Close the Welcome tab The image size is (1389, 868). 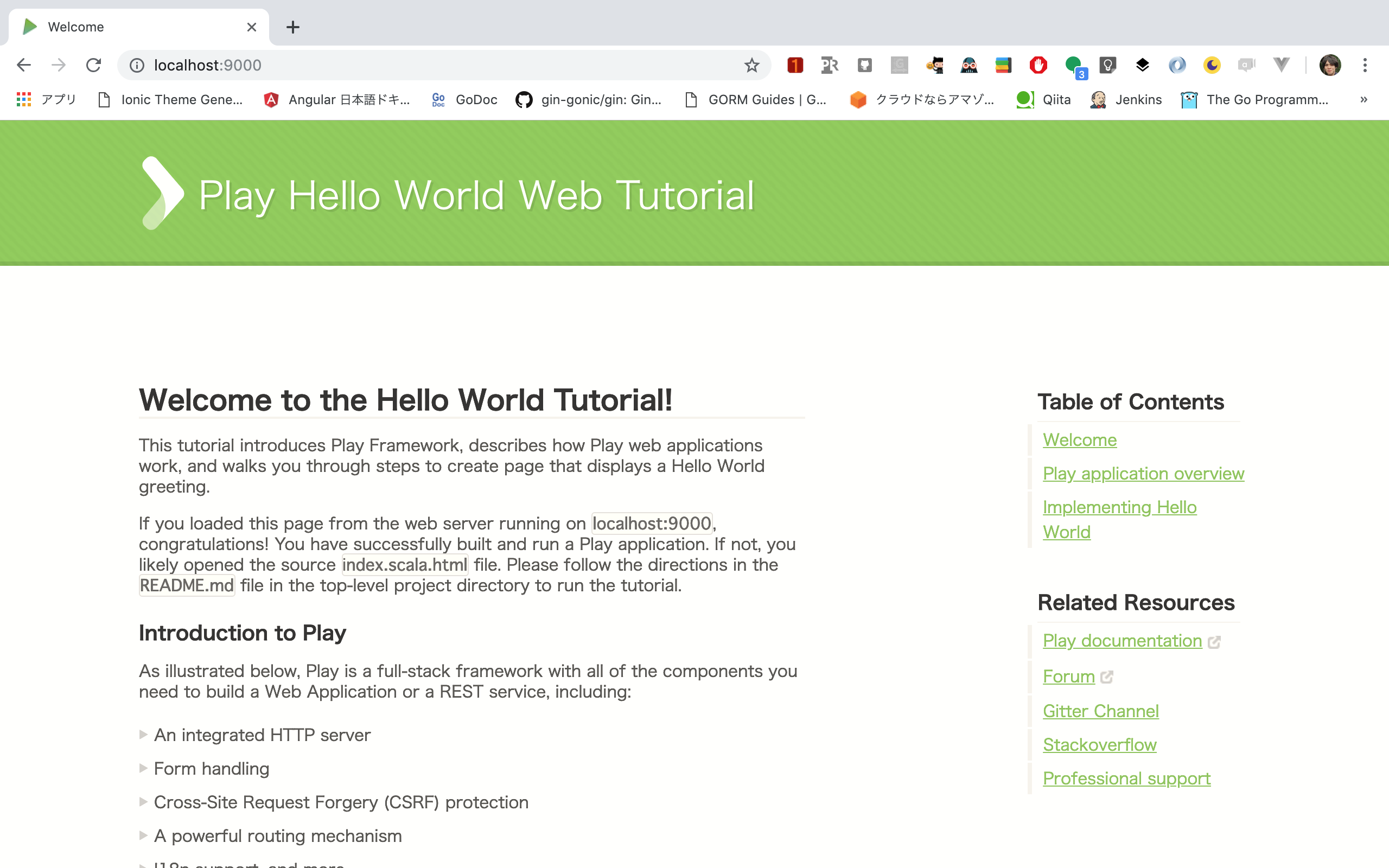pyautogui.click(x=251, y=27)
